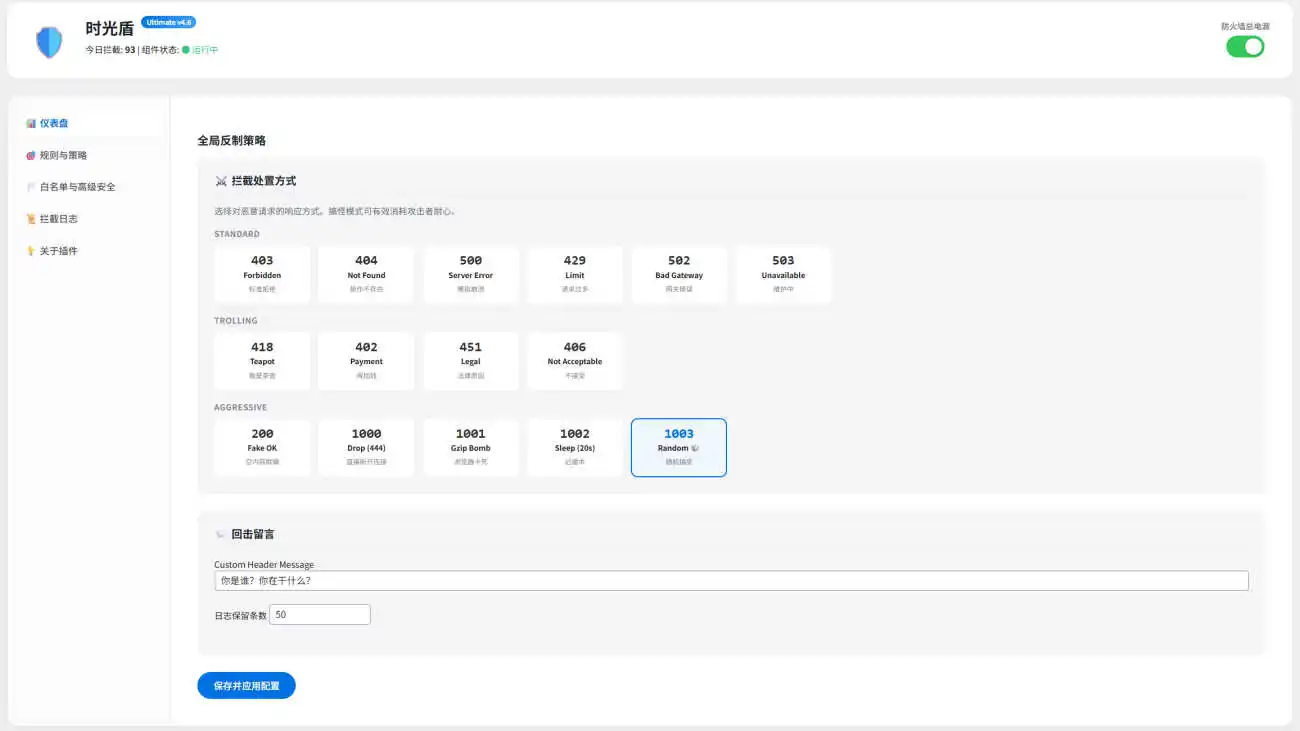
Task: Open the 规则与策略 sidebar tab
Action: (63, 155)
